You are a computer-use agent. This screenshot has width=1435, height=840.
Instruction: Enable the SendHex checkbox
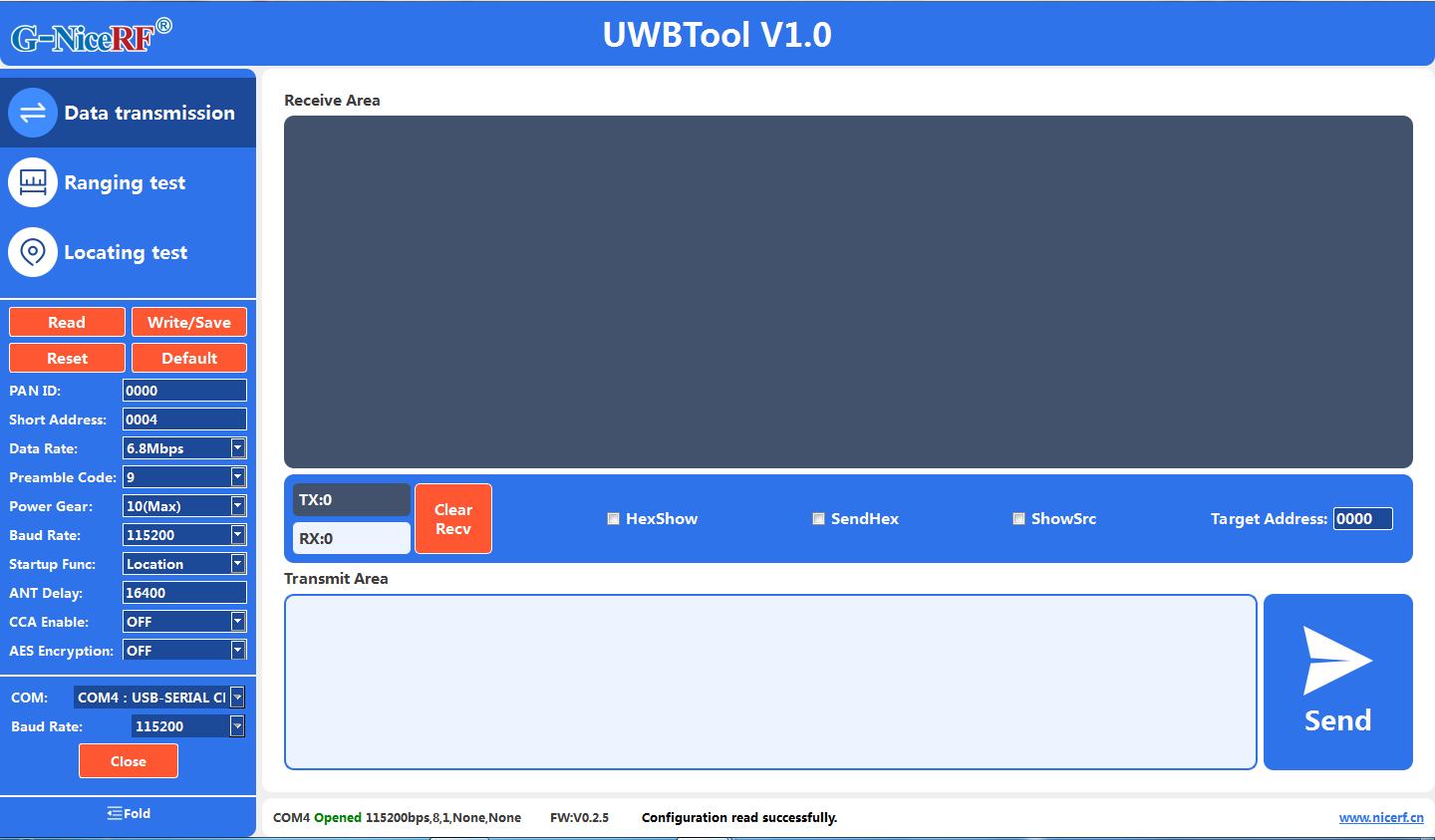(x=818, y=518)
